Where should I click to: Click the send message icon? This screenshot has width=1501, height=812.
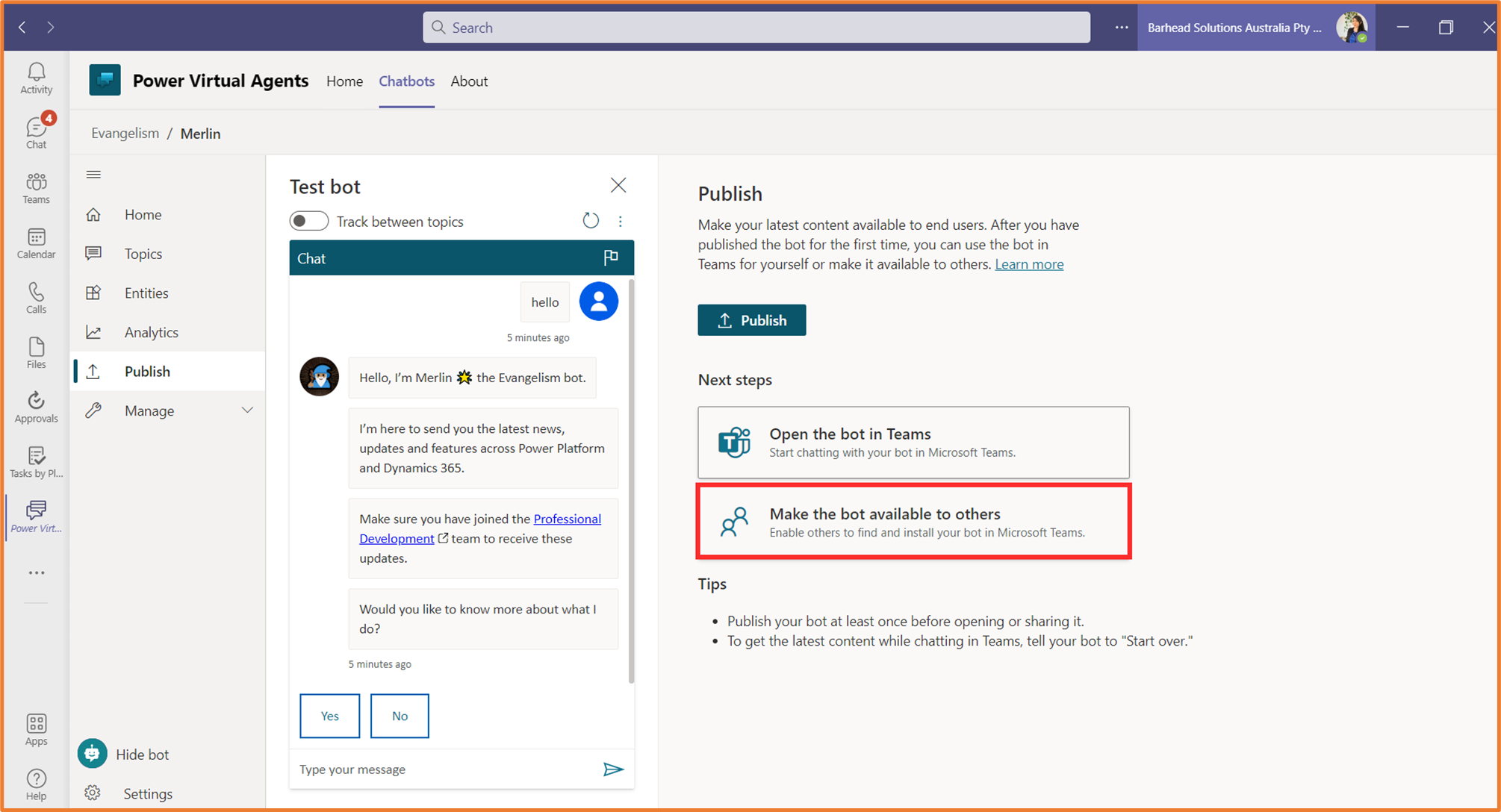pos(614,769)
